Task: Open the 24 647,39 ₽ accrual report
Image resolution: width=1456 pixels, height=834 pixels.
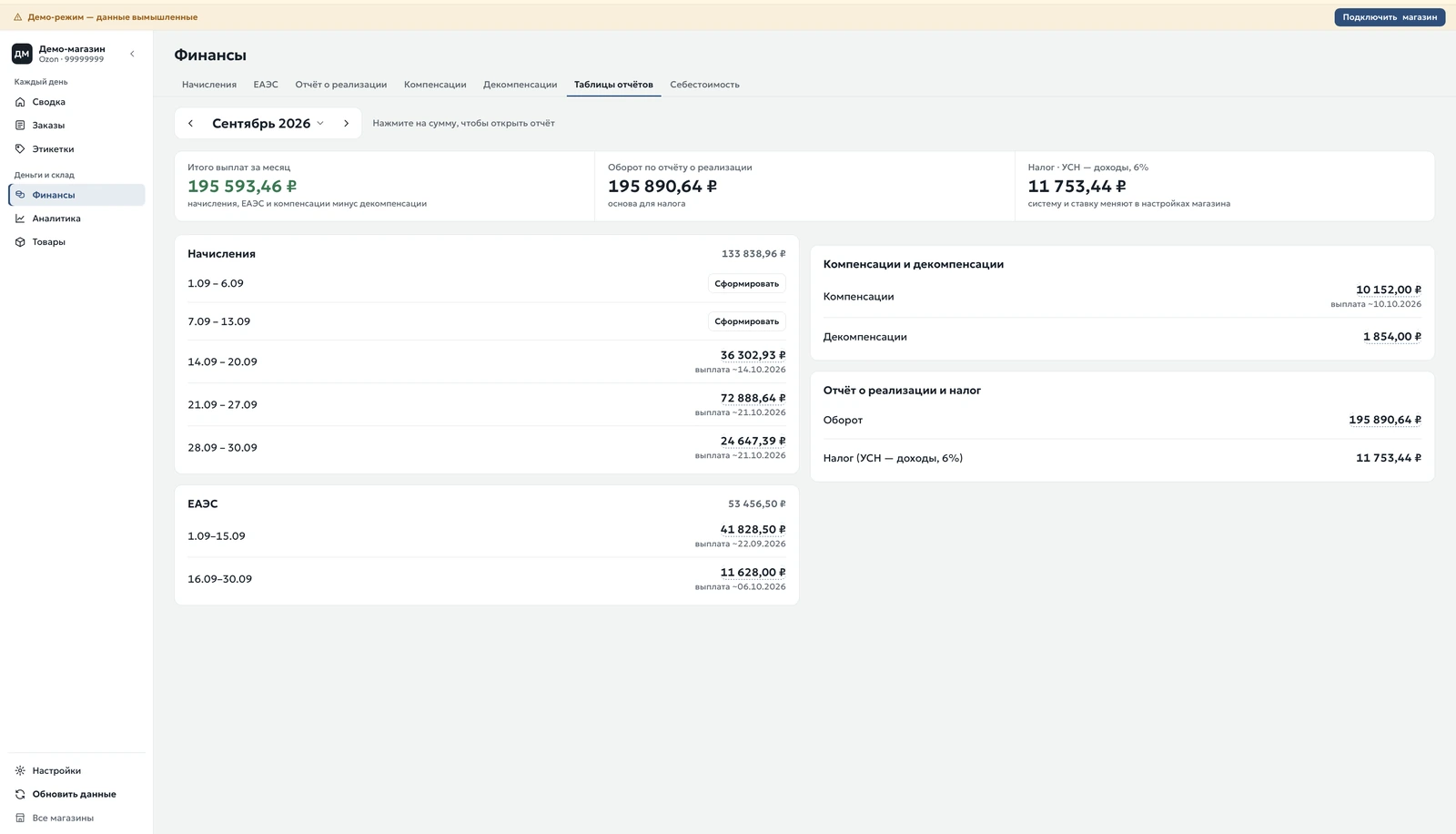Action: 753,442
